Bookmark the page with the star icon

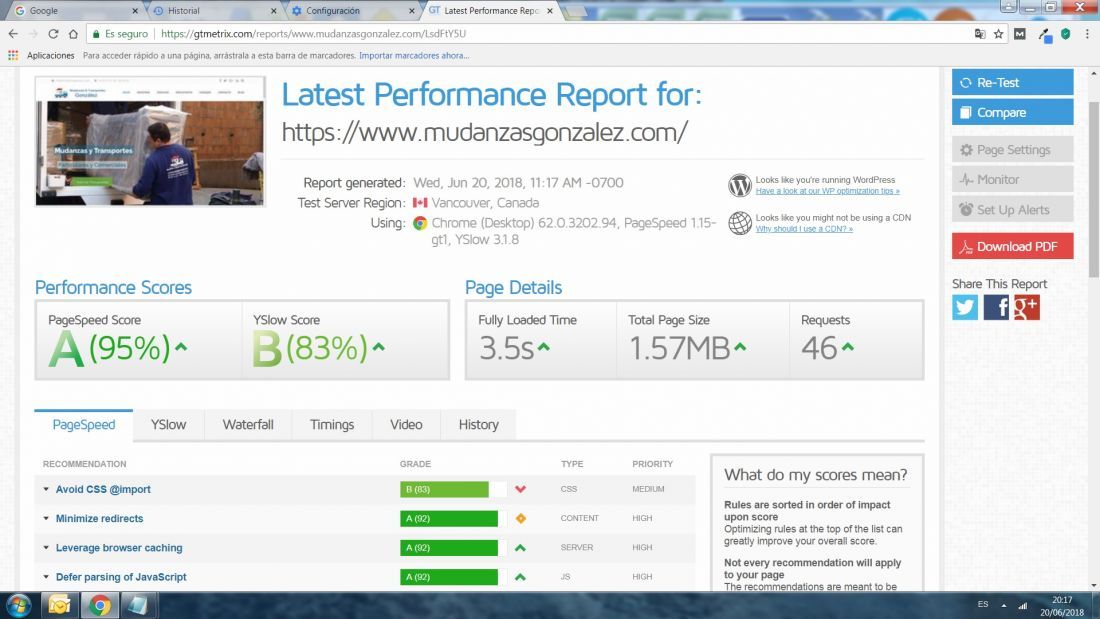point(998,34)
